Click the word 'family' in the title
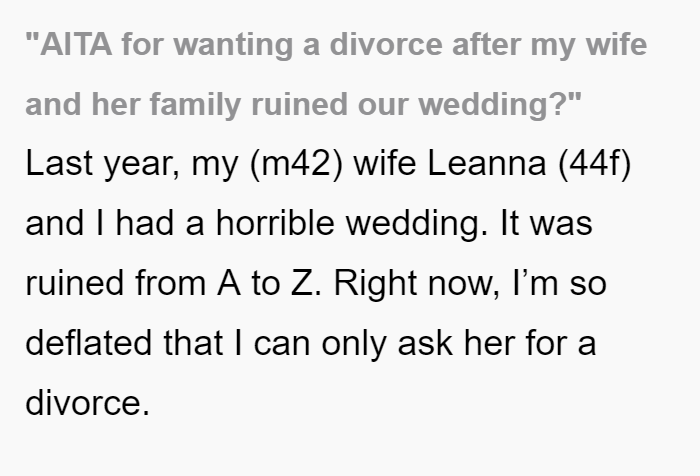The width and height of the screenshot is (700, 476). (x=195, y=104)
